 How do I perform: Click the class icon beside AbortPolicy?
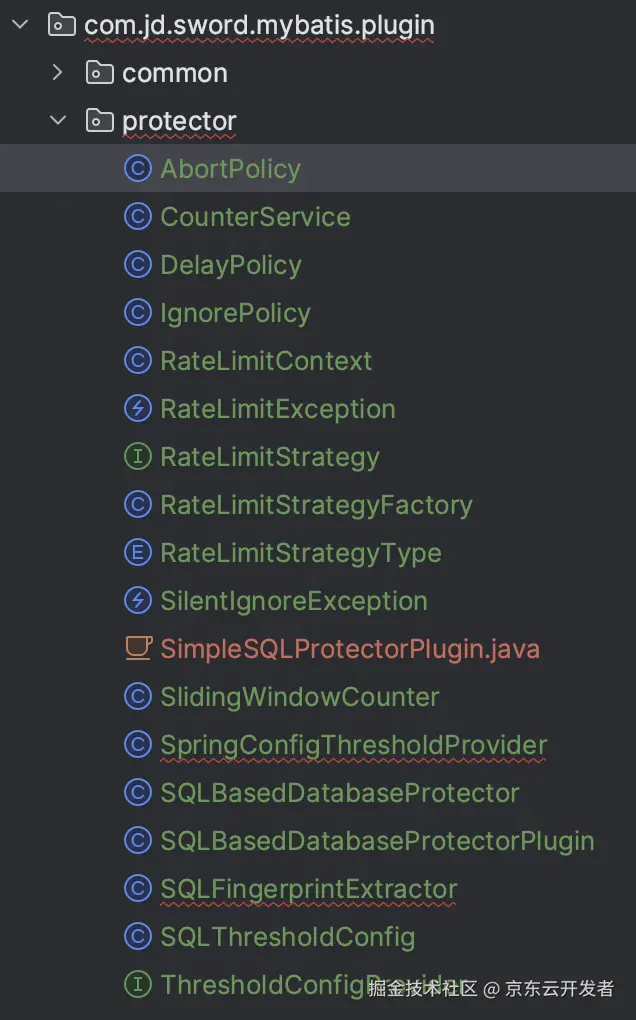click(x=137, y=169)
